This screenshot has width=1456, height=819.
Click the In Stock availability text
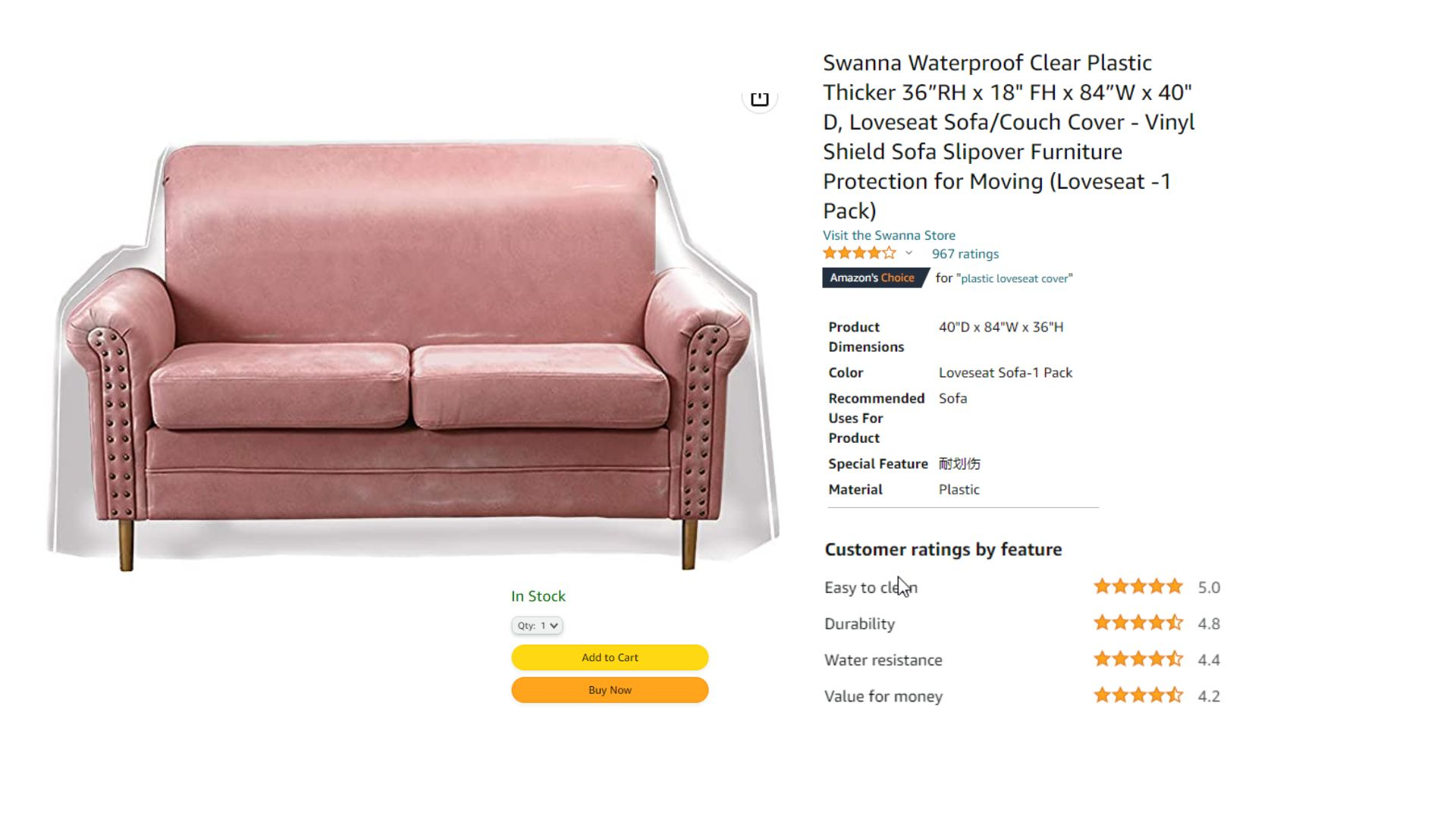pos(538,596)
